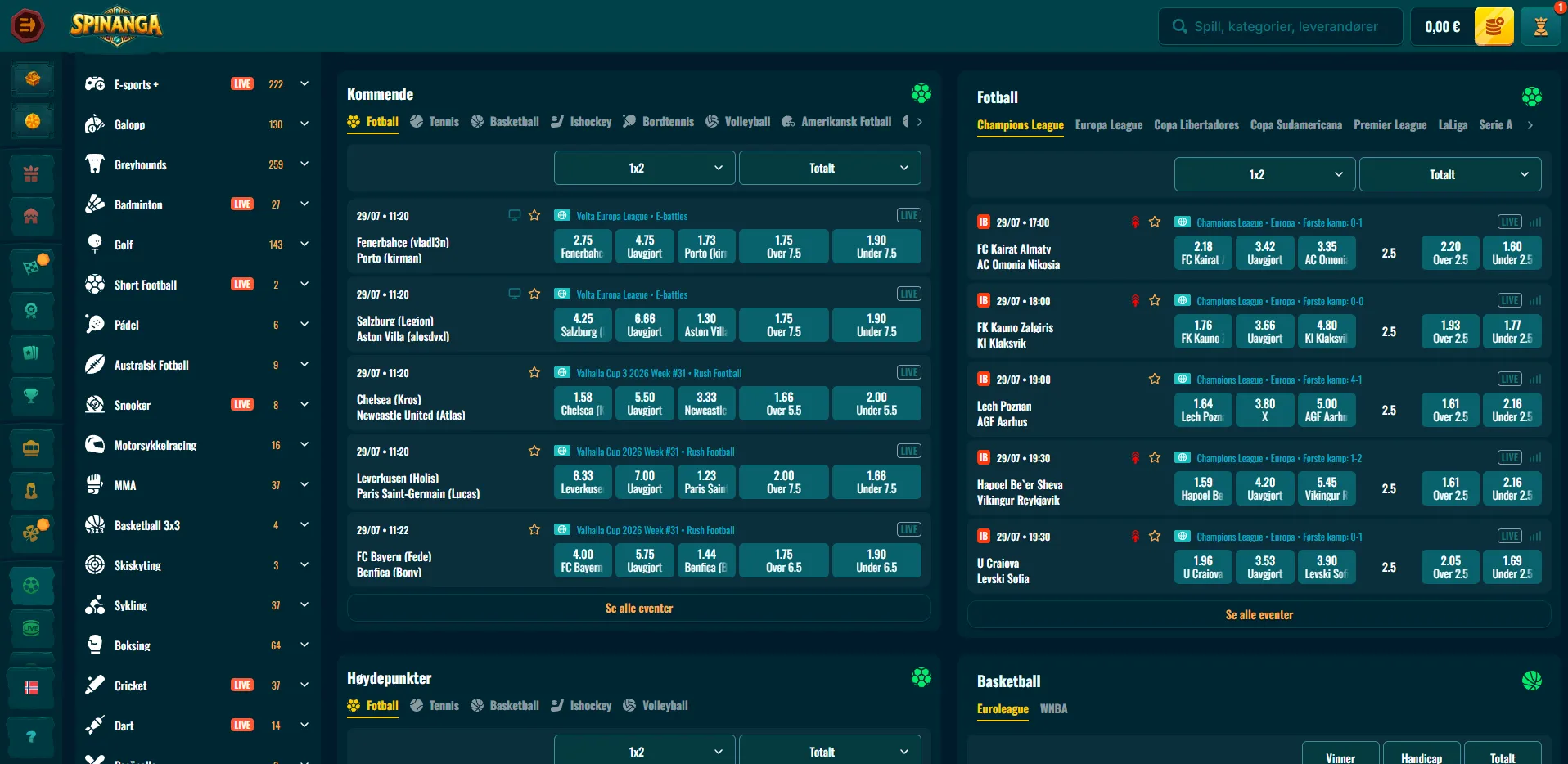
Task: Click the green basketball icon in Basketball panel
Action: [1532, 681]
